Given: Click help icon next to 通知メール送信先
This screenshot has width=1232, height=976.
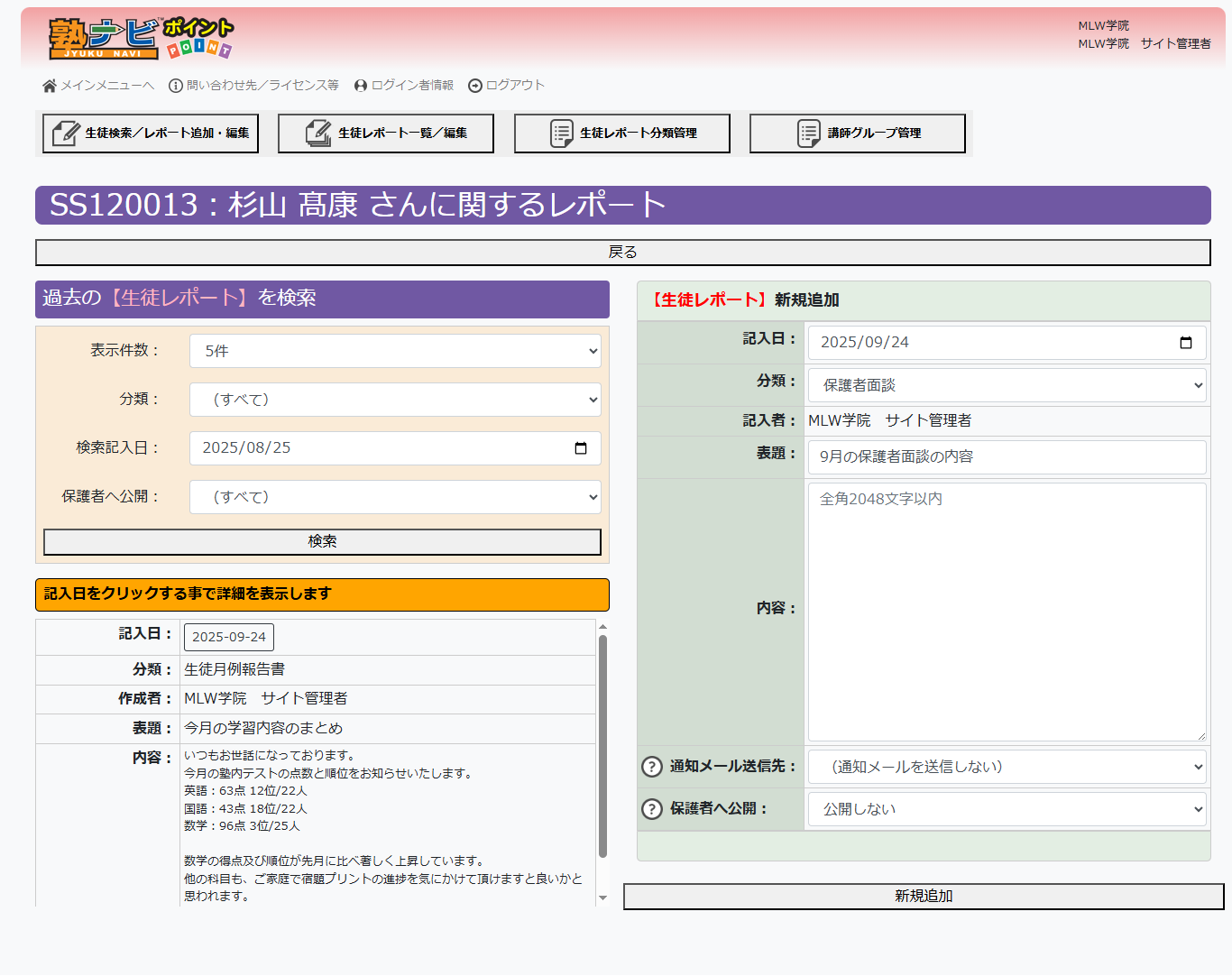Looking at the screenshot, I should coord(651,767).
